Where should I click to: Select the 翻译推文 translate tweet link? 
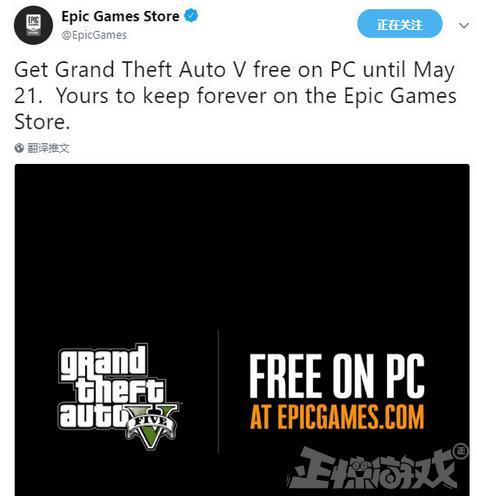pyautogui.click(x=48, y=148)
